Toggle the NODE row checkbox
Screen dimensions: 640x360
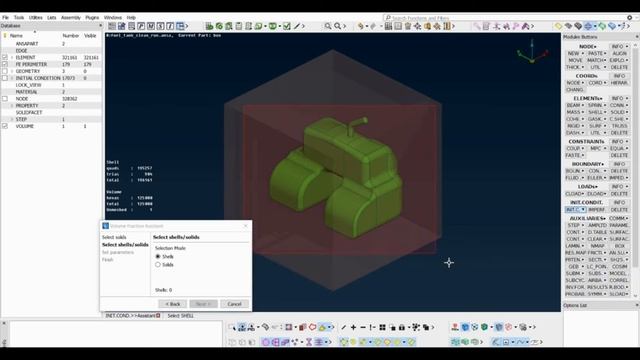pyautogui.click(x=5, y=99)
